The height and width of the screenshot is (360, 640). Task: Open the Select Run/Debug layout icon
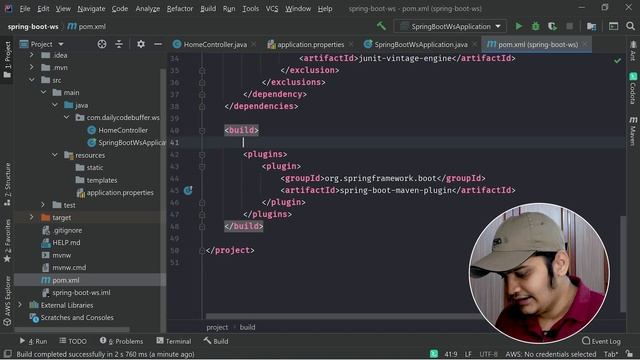coord(613,26)
